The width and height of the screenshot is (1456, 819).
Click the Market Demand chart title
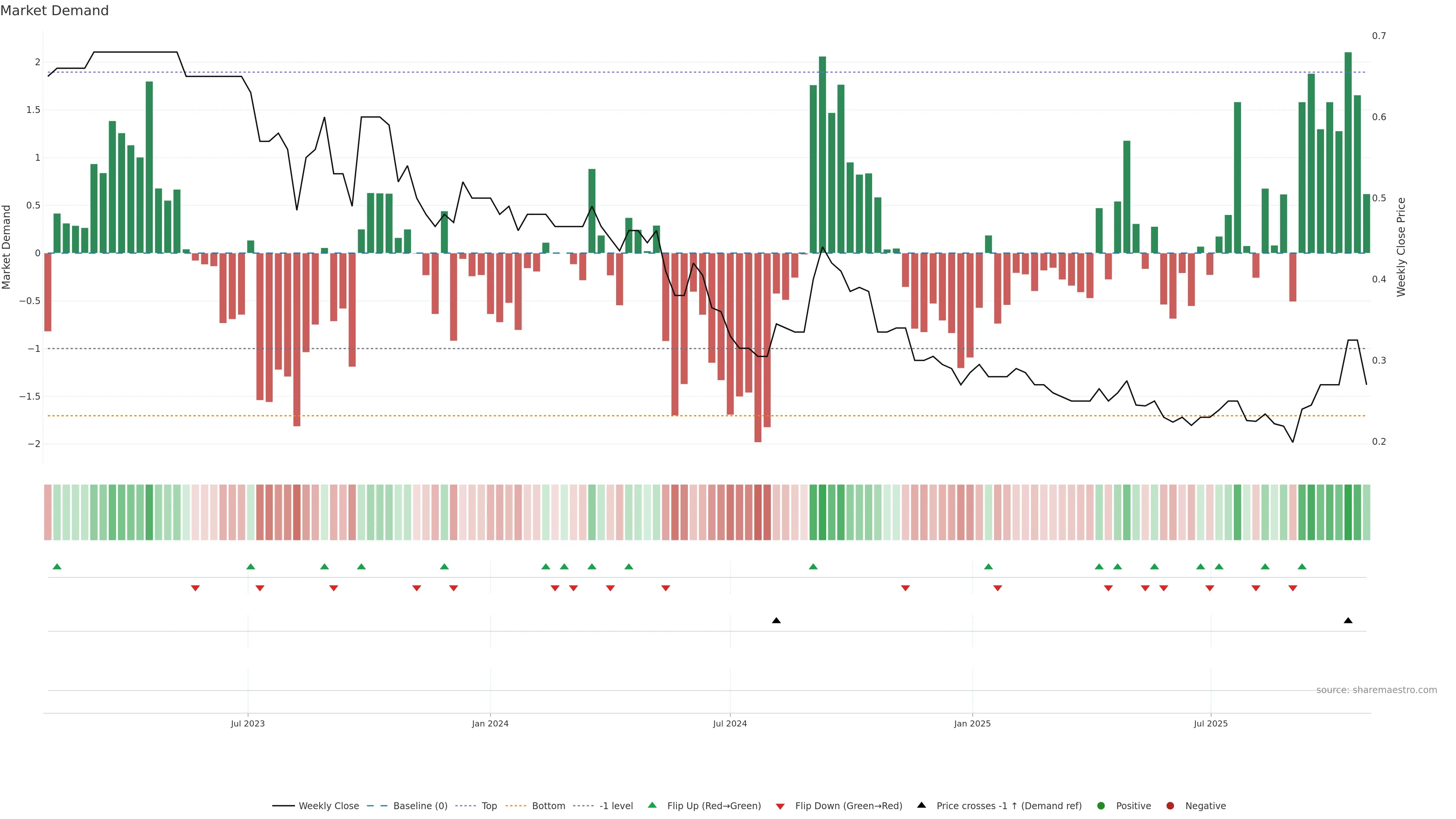pos(54,11)
